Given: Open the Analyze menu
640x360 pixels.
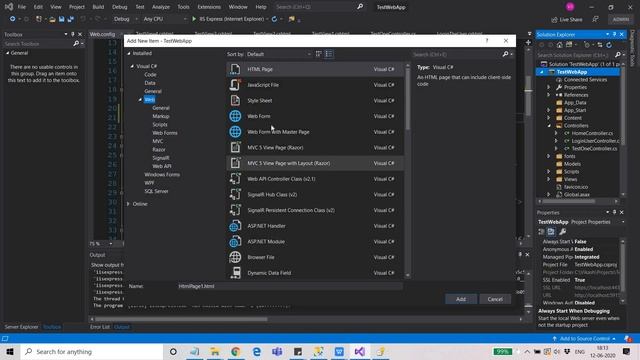Looking at the screenshot, I should [x=161, y=7].
